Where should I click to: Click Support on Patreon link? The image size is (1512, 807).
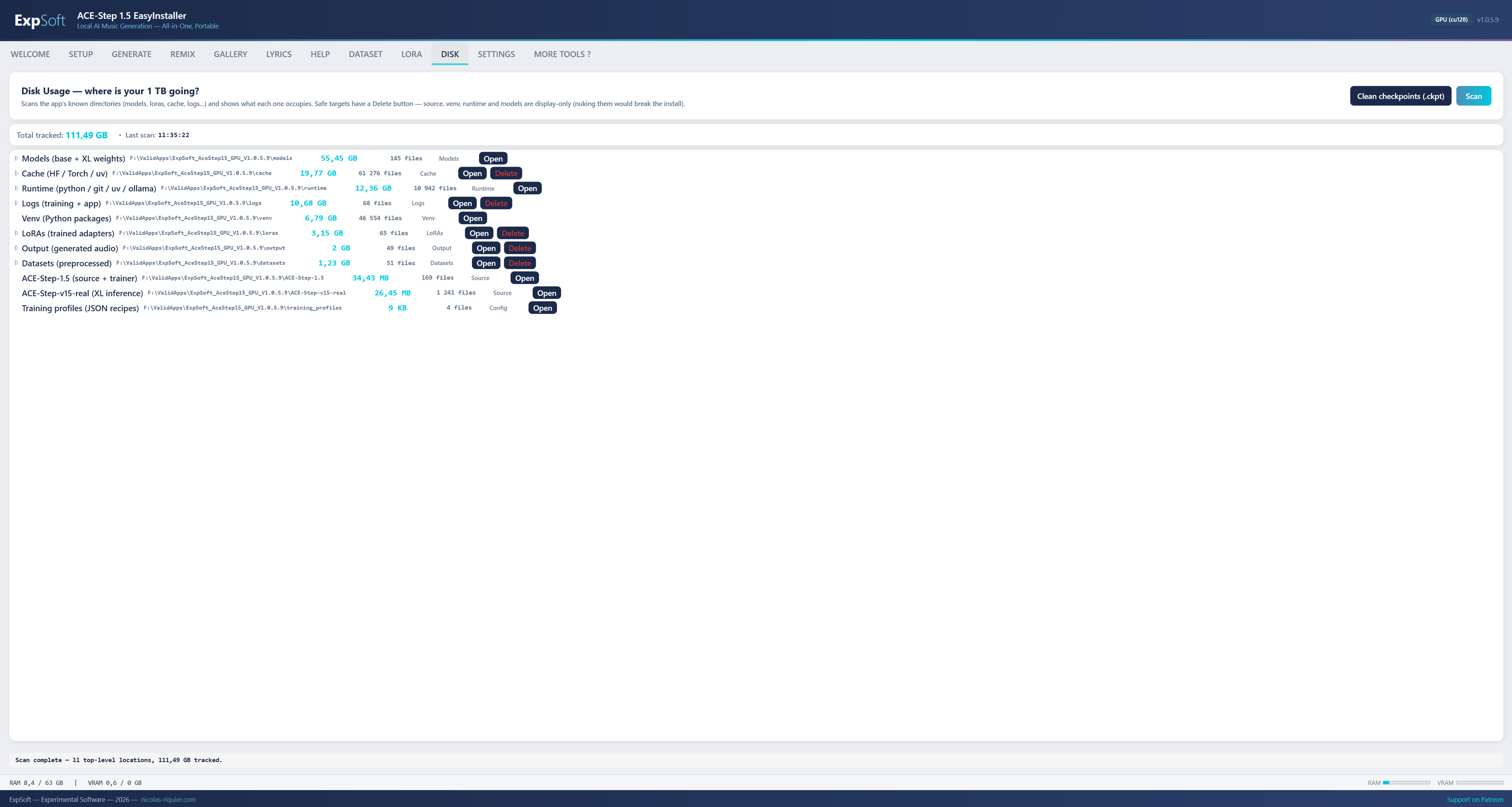click(1475, 800)
